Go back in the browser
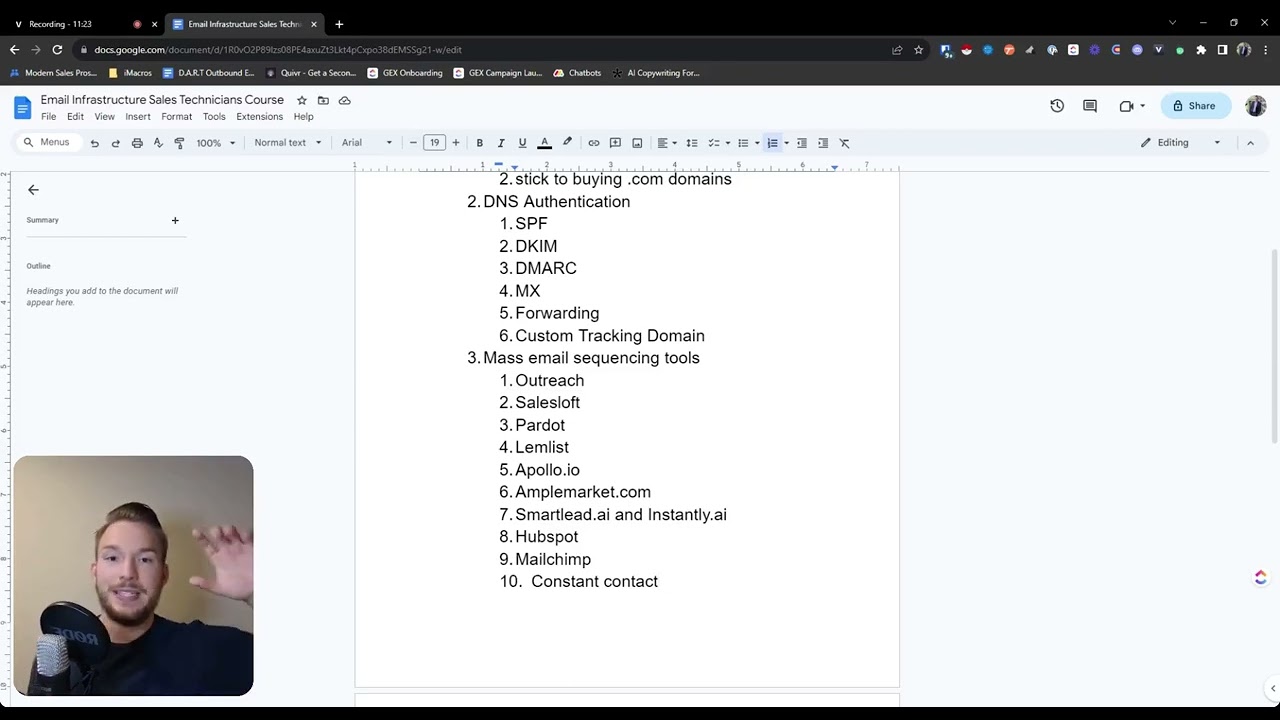 click(14, 49)
